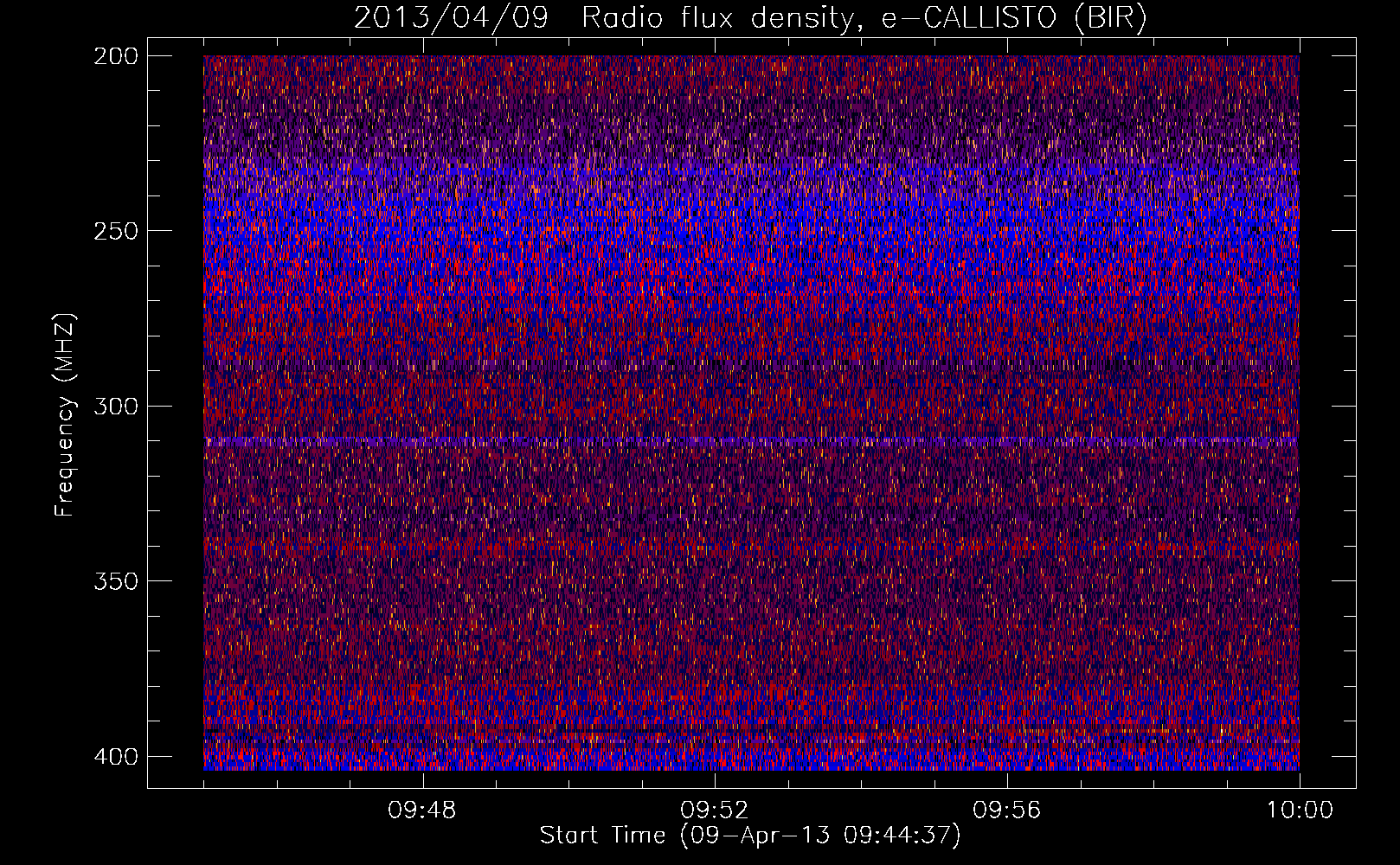
Task: Click the 09:56 time tick label
Action: [x=1007, y=811]
